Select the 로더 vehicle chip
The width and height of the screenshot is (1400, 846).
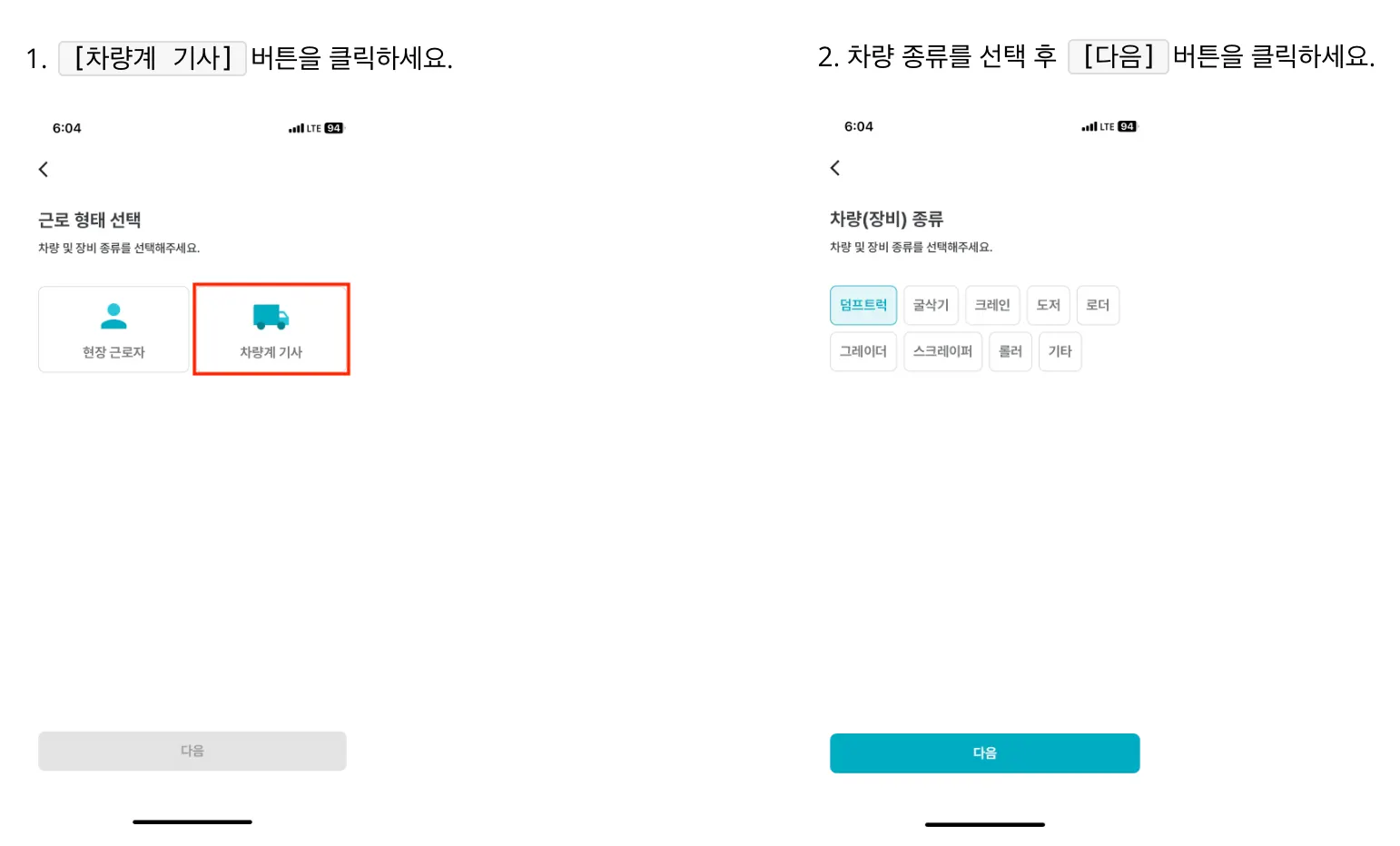(x=1098, y=305)
